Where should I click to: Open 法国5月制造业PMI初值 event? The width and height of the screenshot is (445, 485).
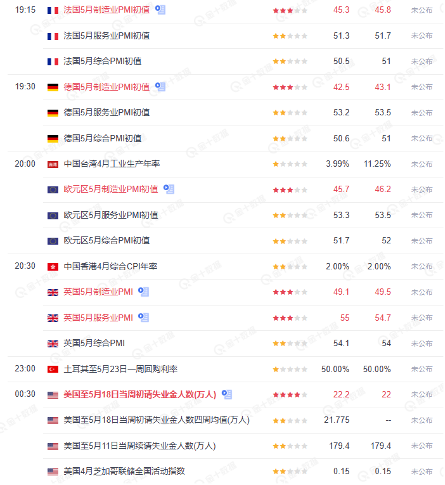(x=107, y=10)
